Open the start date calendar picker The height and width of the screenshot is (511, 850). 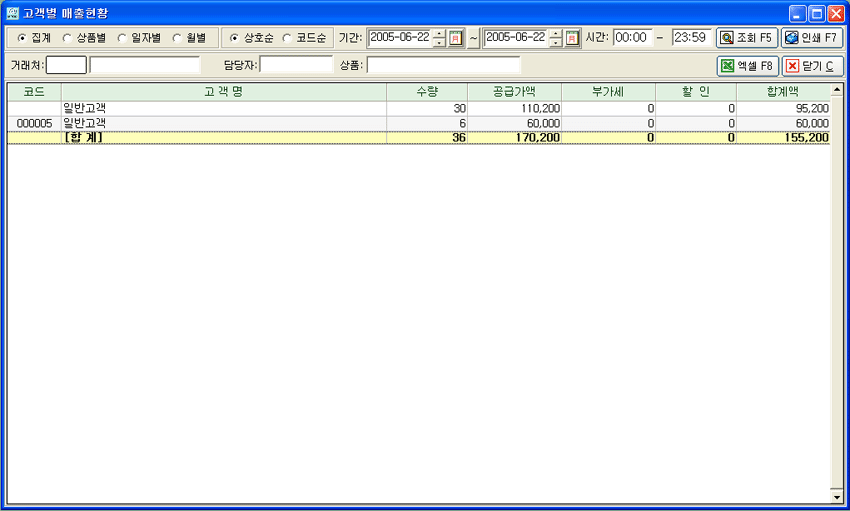[x=455, y=38]
